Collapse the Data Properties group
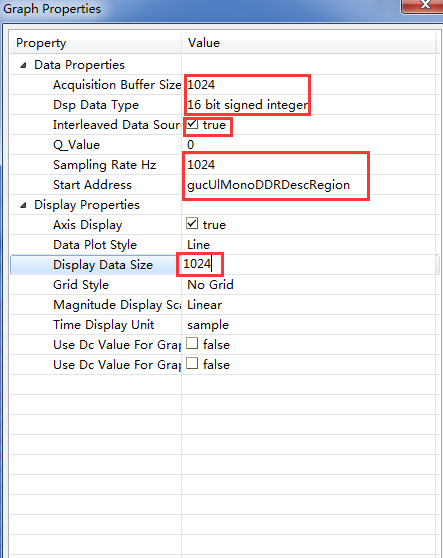The image size is (443, 558). point(23,65)
